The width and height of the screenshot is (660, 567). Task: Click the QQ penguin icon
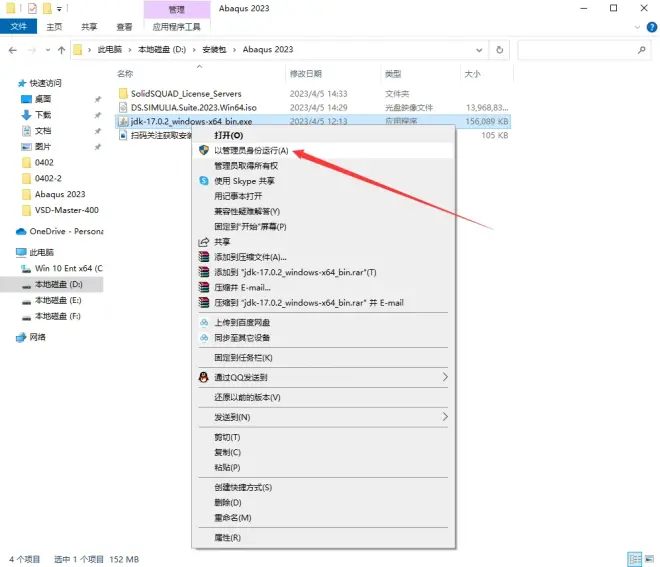point(204,377)
